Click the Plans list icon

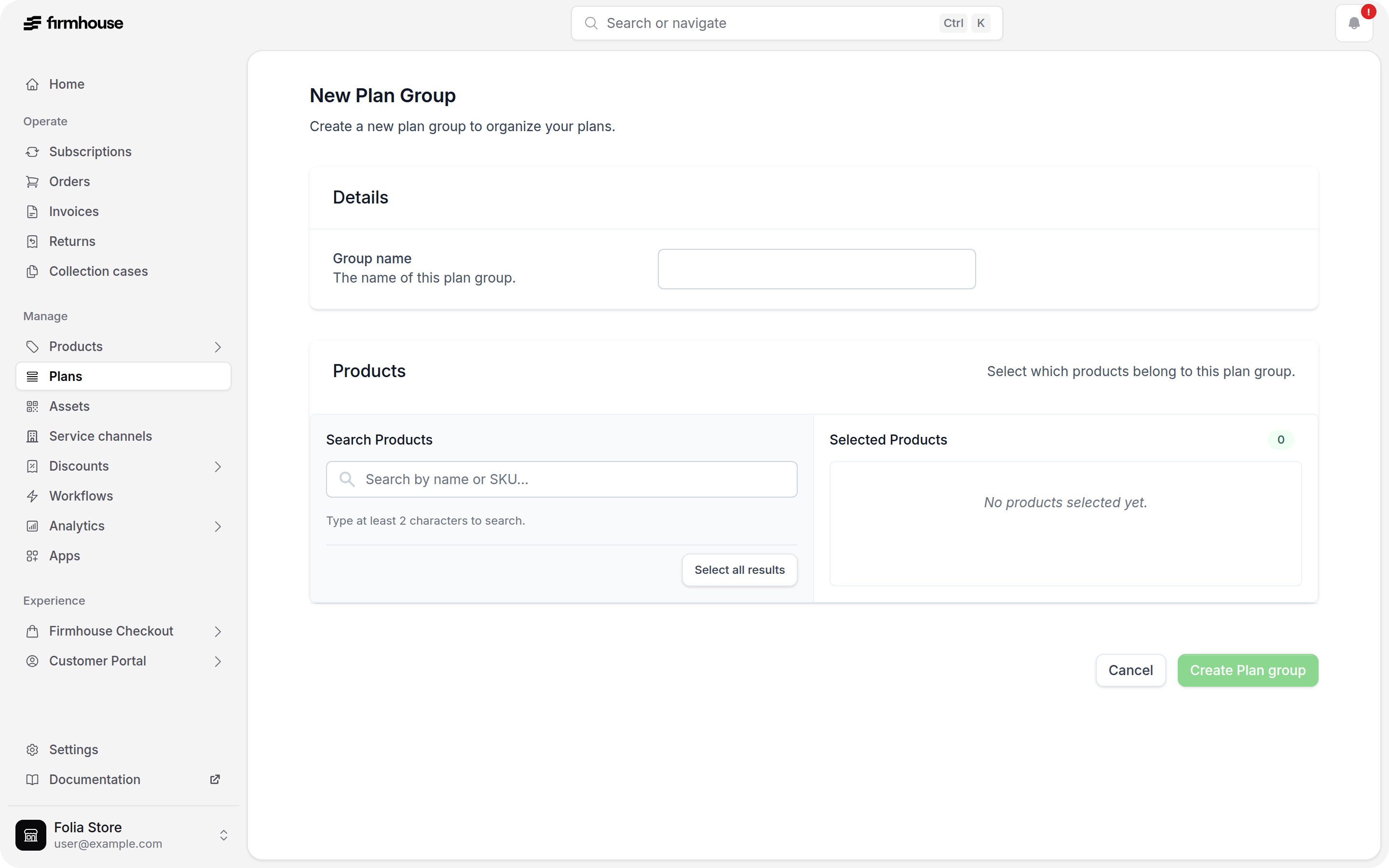pos(32,376)
